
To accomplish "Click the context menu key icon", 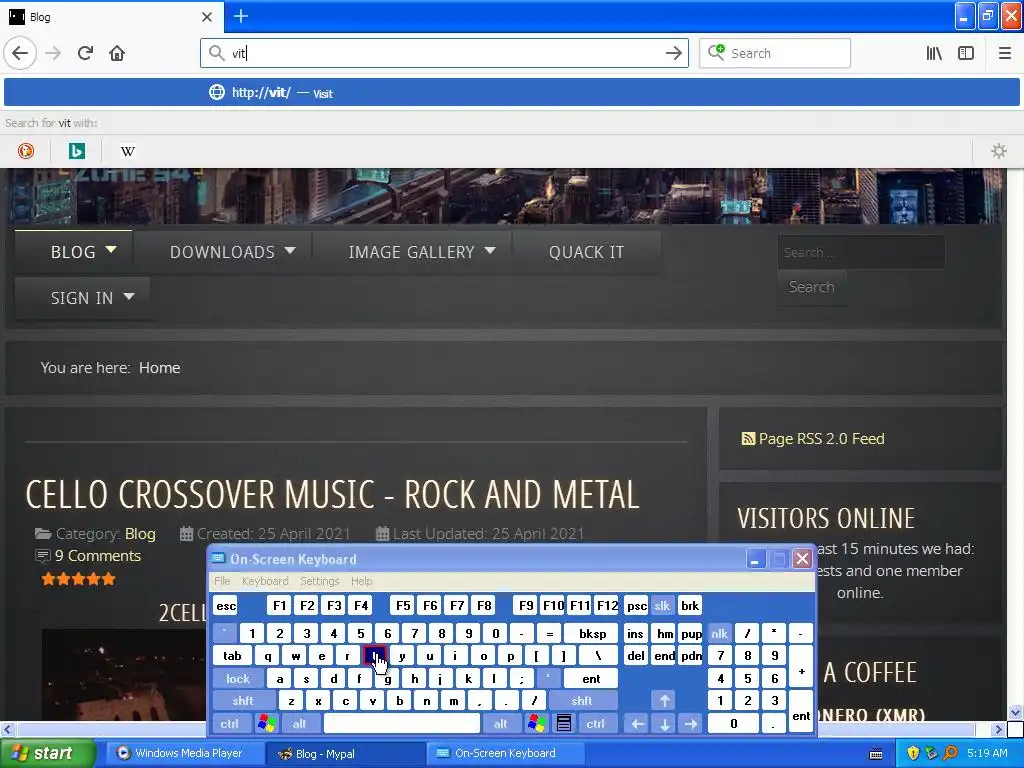I will click(564, 724).
